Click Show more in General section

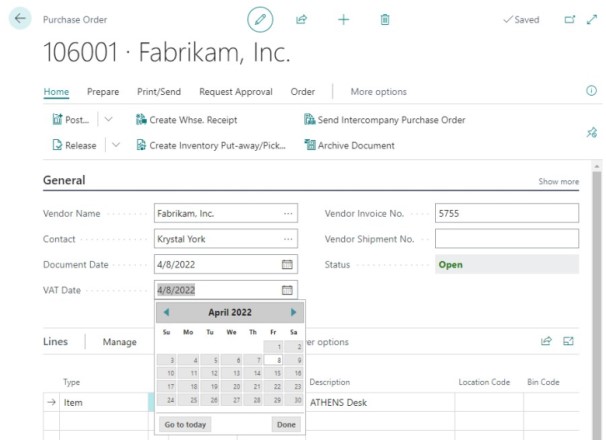pyautogui.click(x=558, y=181)
